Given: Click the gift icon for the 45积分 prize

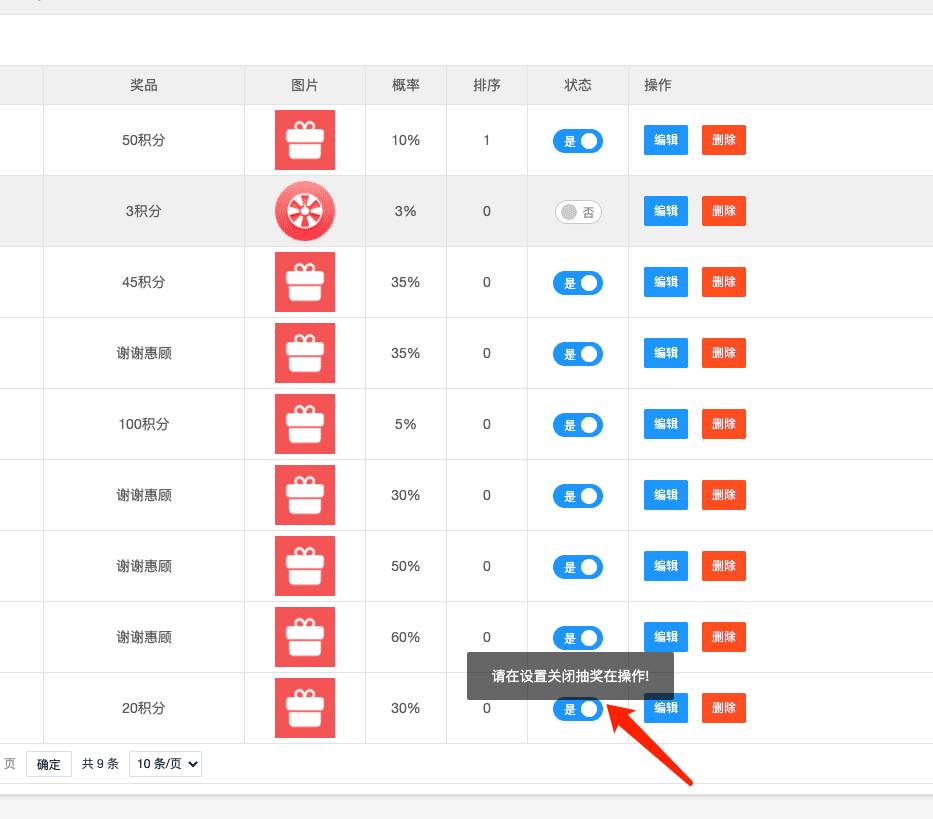Looking at the screenshot, I should [x=305, y=282].
